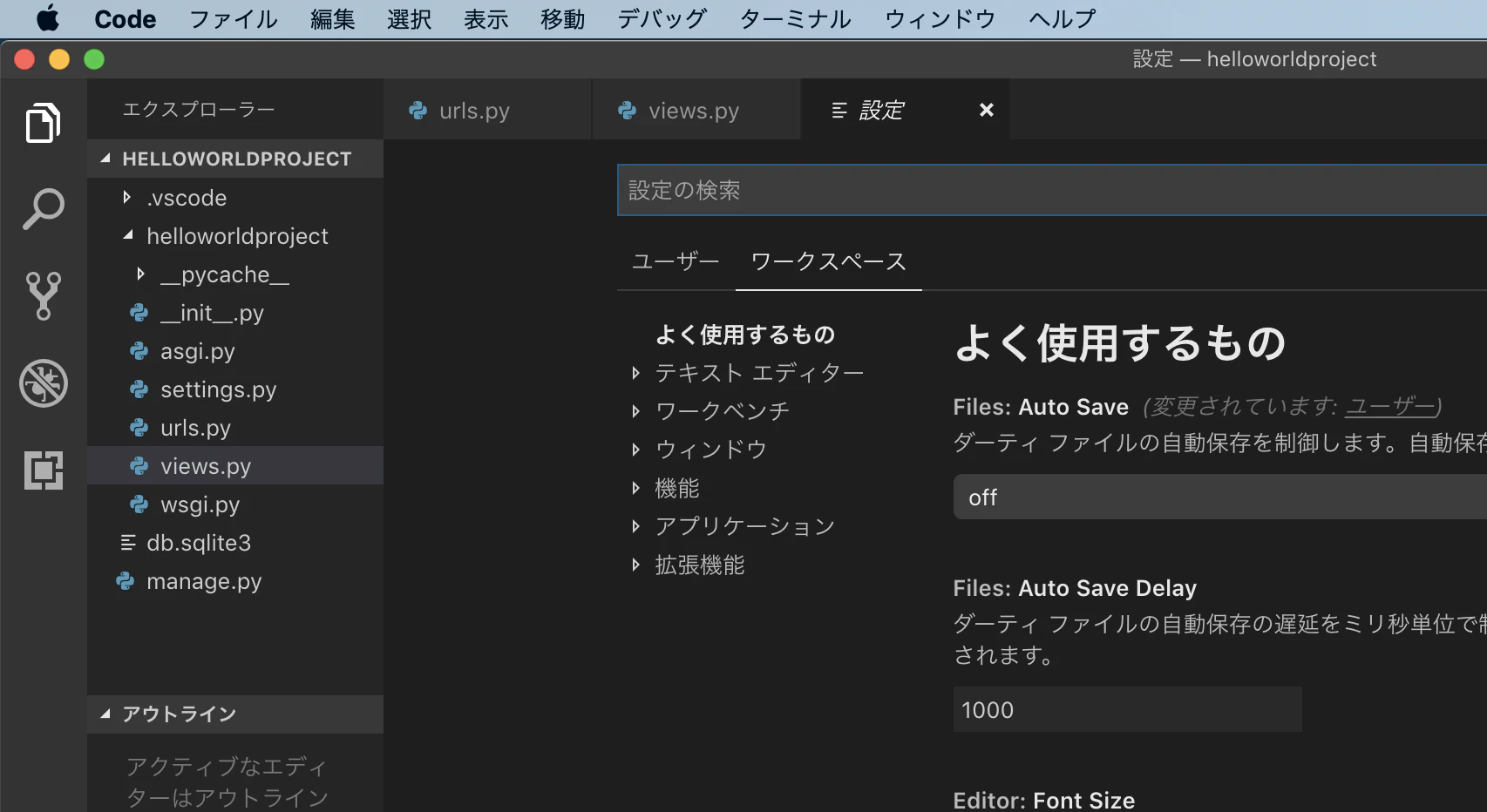The width and height of the screenshot is (1487, 812).
Task: Switch to the views.py editor tab
Action: tap(693, 111)
